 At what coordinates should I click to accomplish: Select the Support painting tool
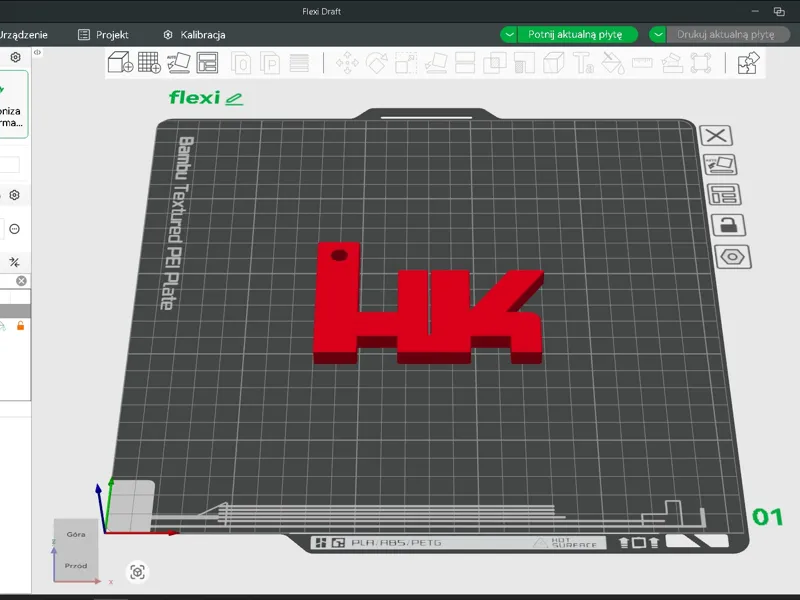click(x=524, y=63)
